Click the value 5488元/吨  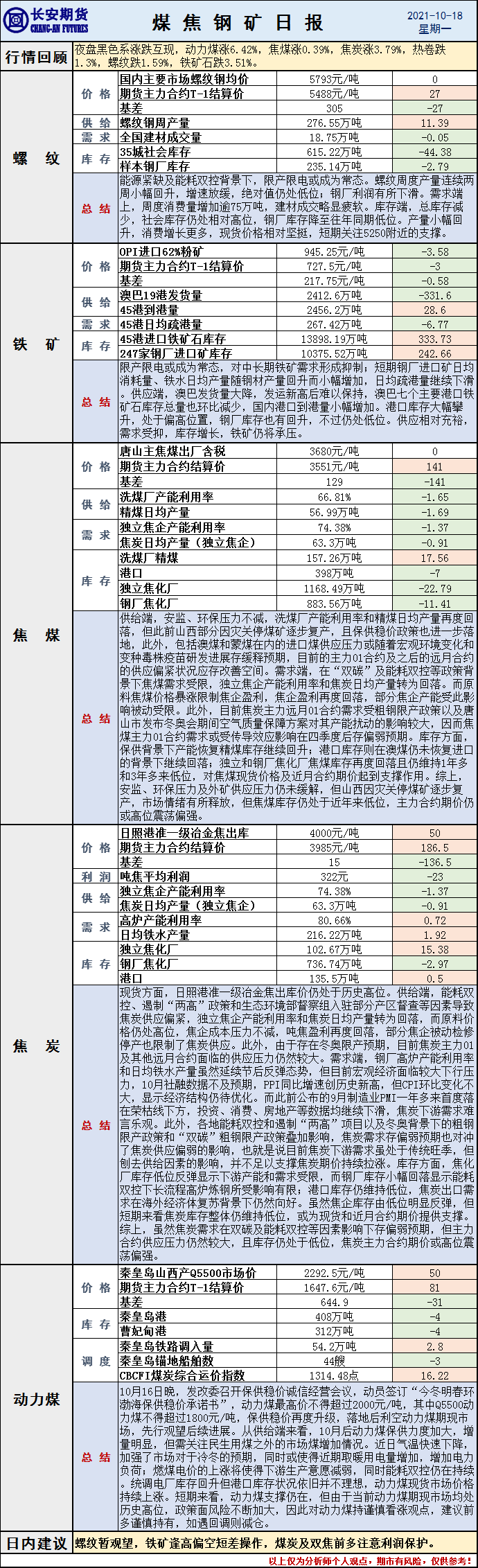click(334, 94)
